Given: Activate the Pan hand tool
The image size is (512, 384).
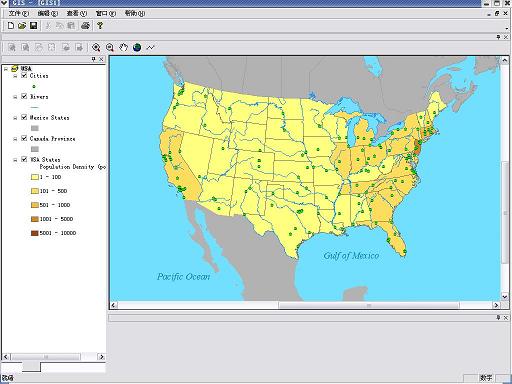Looking at the screenshot, I should point(123,48).
